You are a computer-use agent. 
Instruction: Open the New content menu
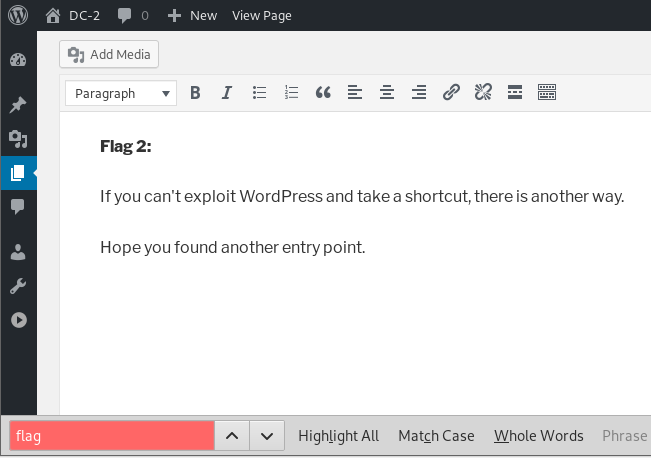pos(192,16)
